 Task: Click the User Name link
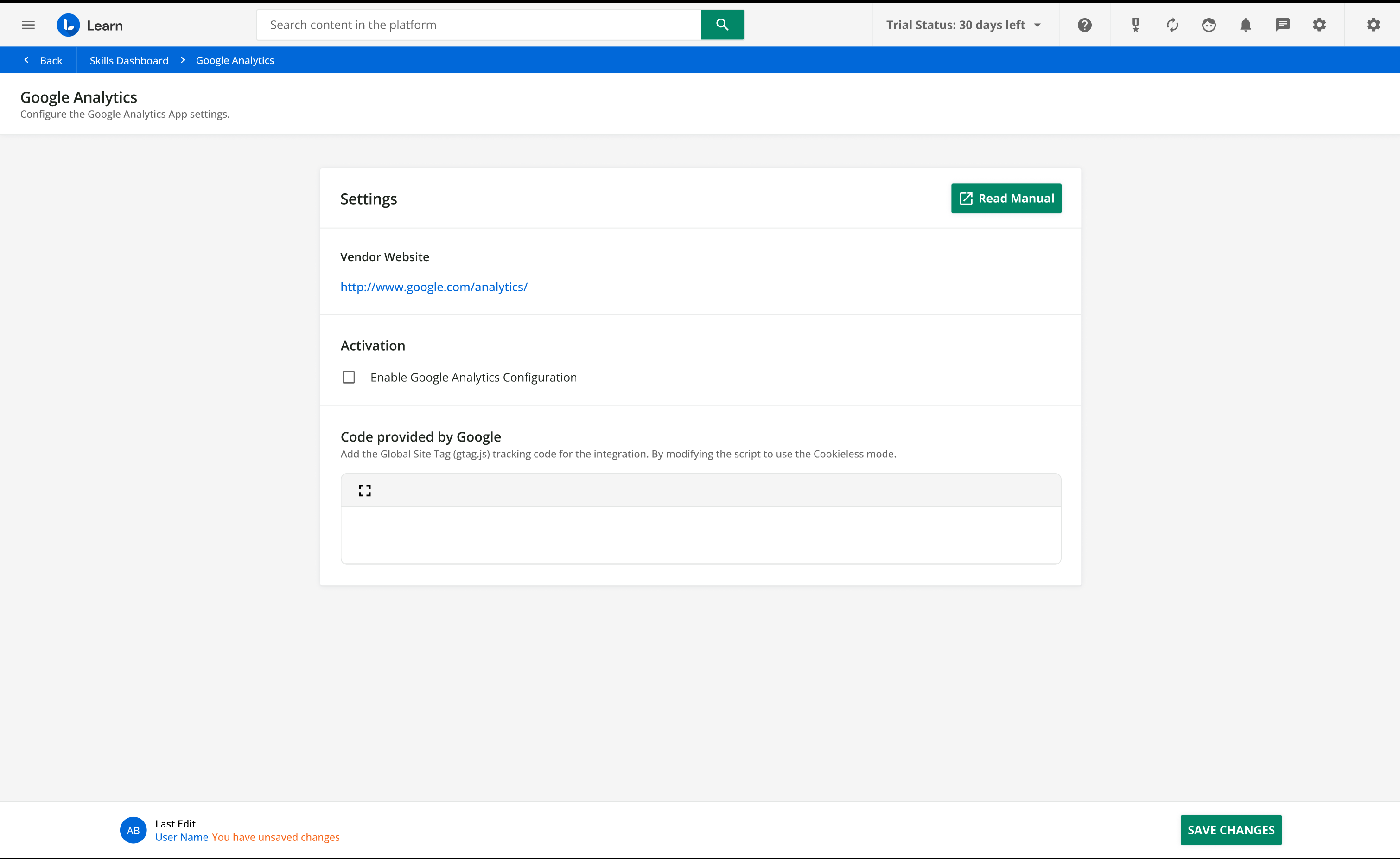click(182, 837)
